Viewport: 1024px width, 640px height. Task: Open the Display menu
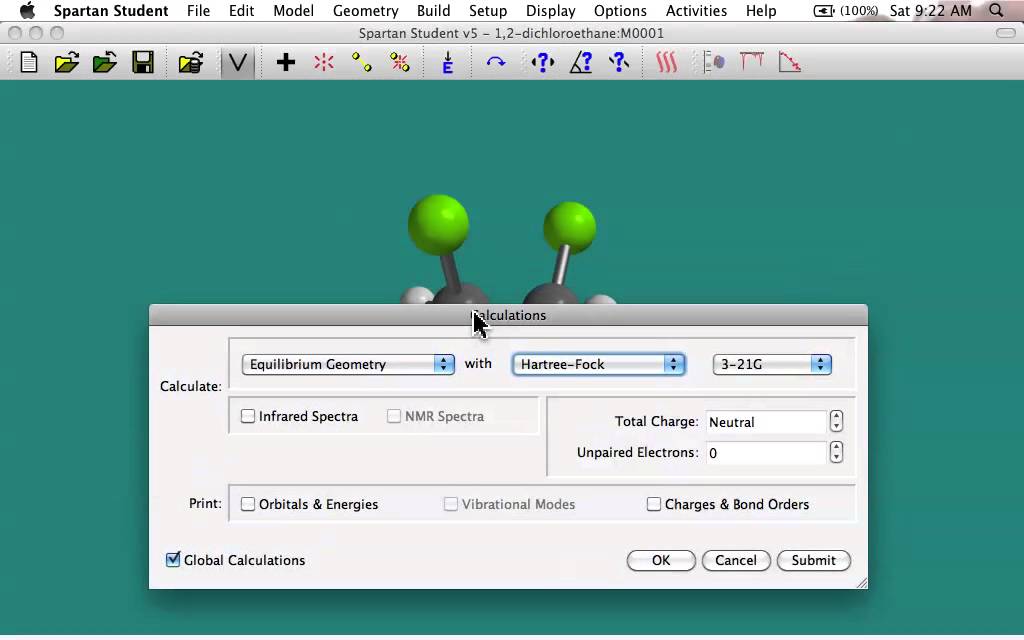tap(551, 11)
